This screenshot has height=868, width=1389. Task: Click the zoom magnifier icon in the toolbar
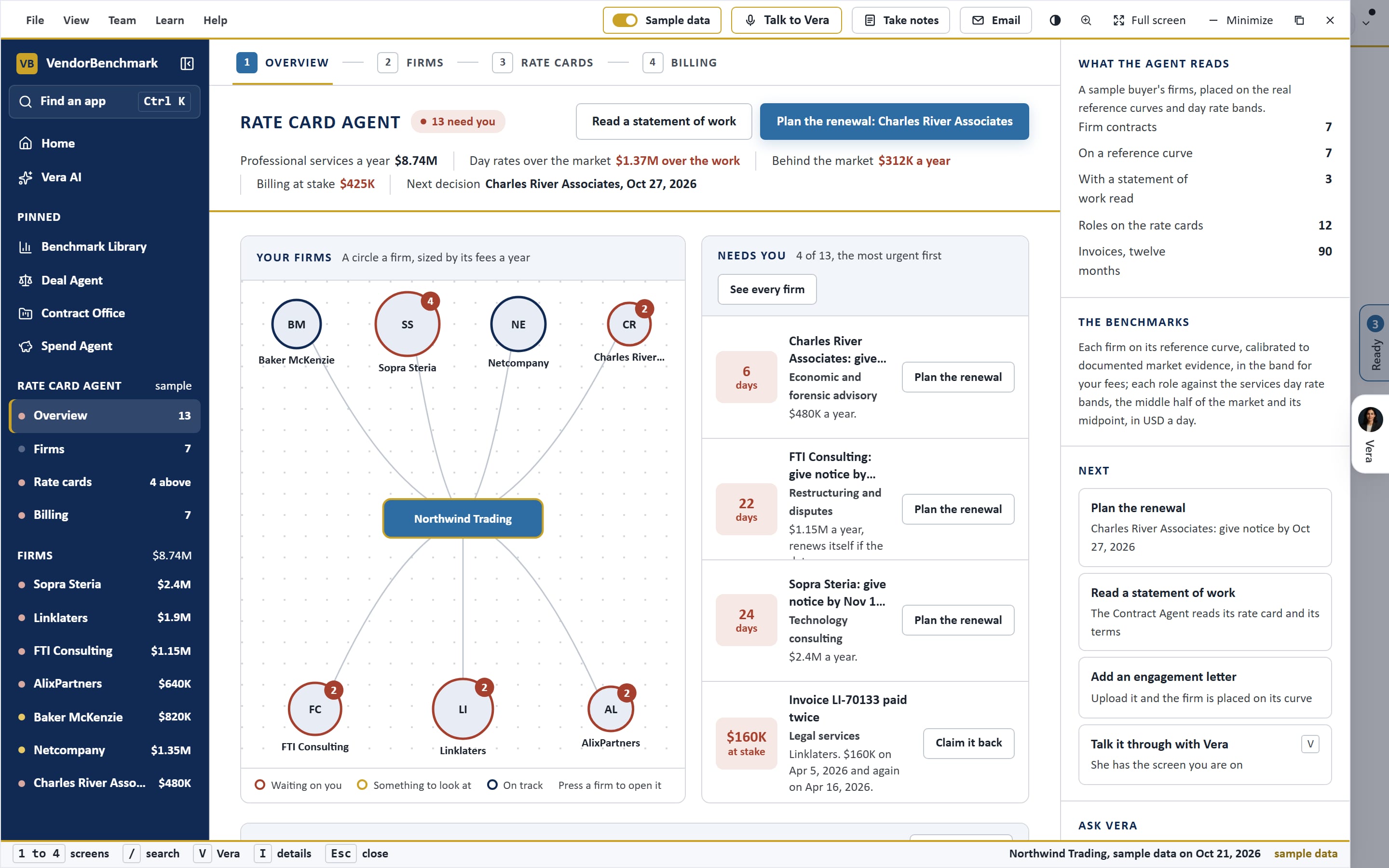click(1086, 20)
